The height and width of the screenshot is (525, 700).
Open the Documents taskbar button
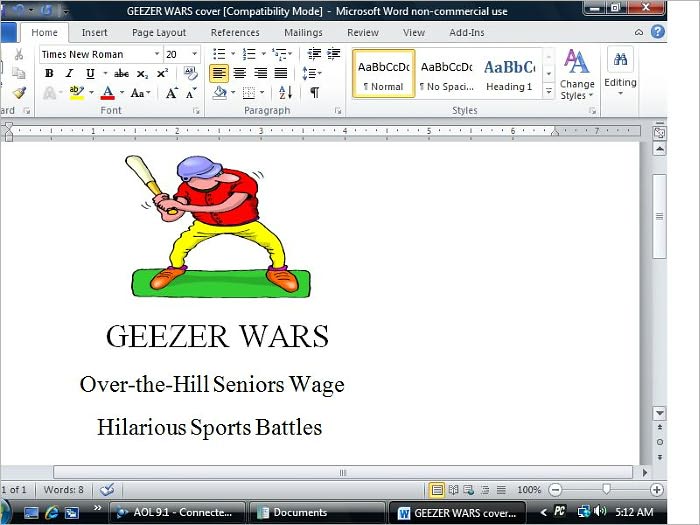tap(317, 512)
